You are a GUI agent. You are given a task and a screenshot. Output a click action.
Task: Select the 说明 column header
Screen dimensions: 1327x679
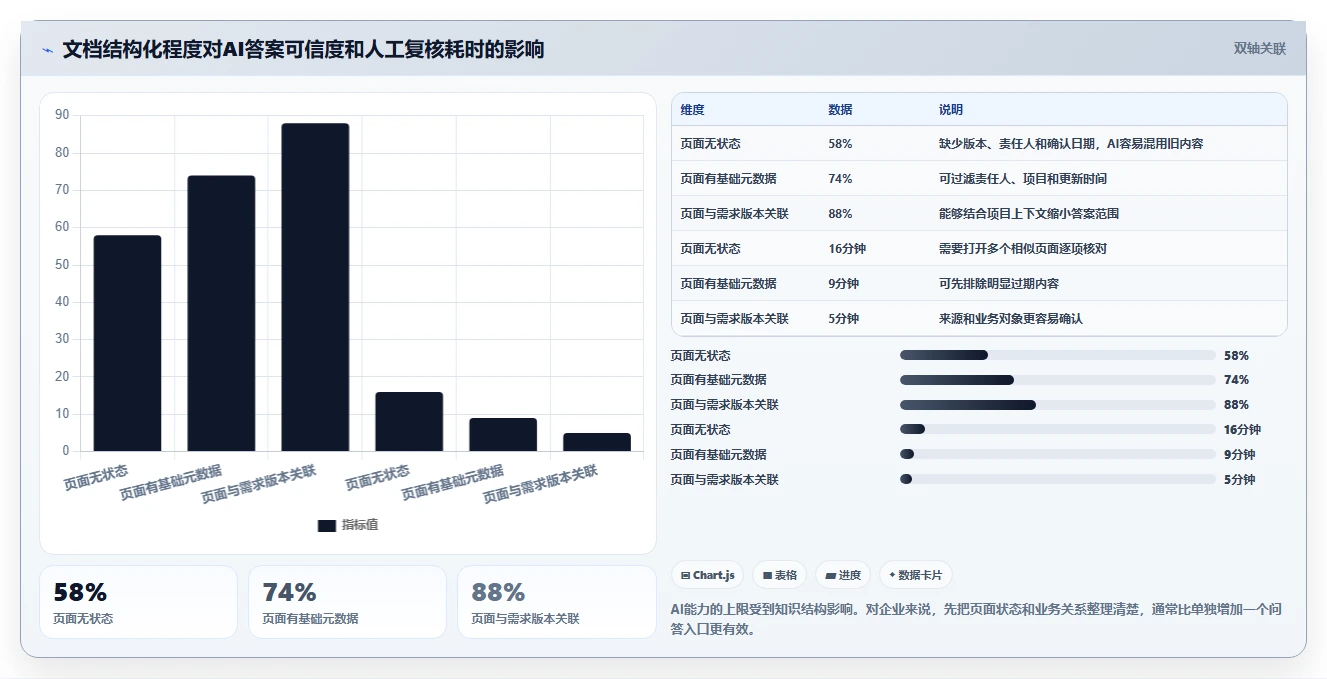(950, 110)
